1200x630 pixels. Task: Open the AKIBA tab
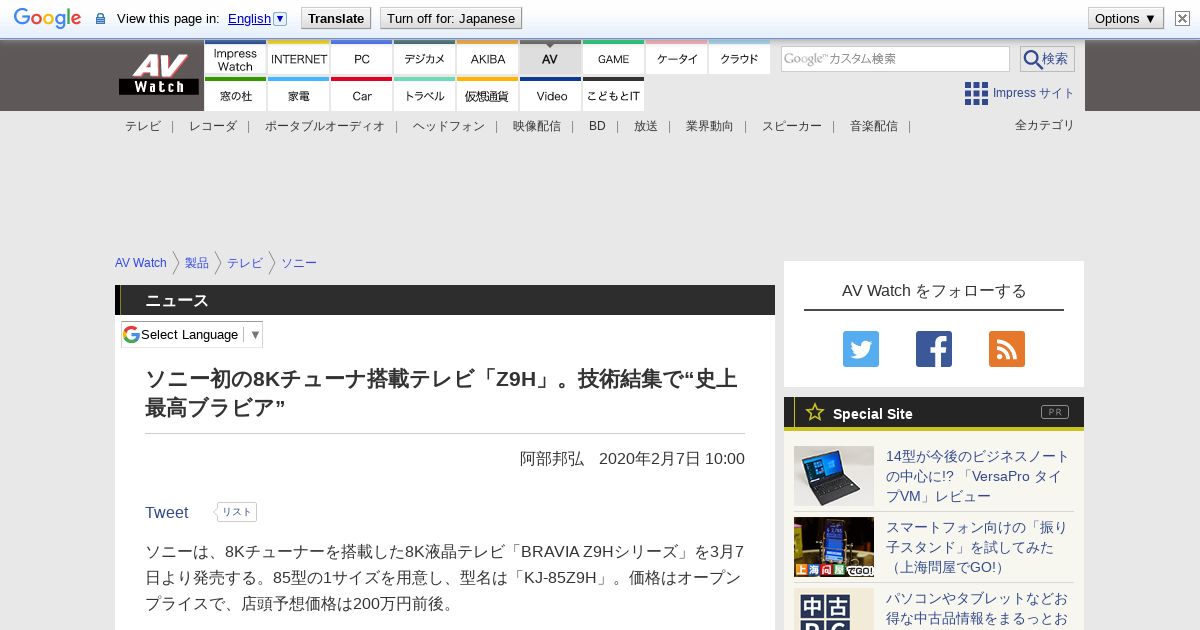[x=488, y=58]
